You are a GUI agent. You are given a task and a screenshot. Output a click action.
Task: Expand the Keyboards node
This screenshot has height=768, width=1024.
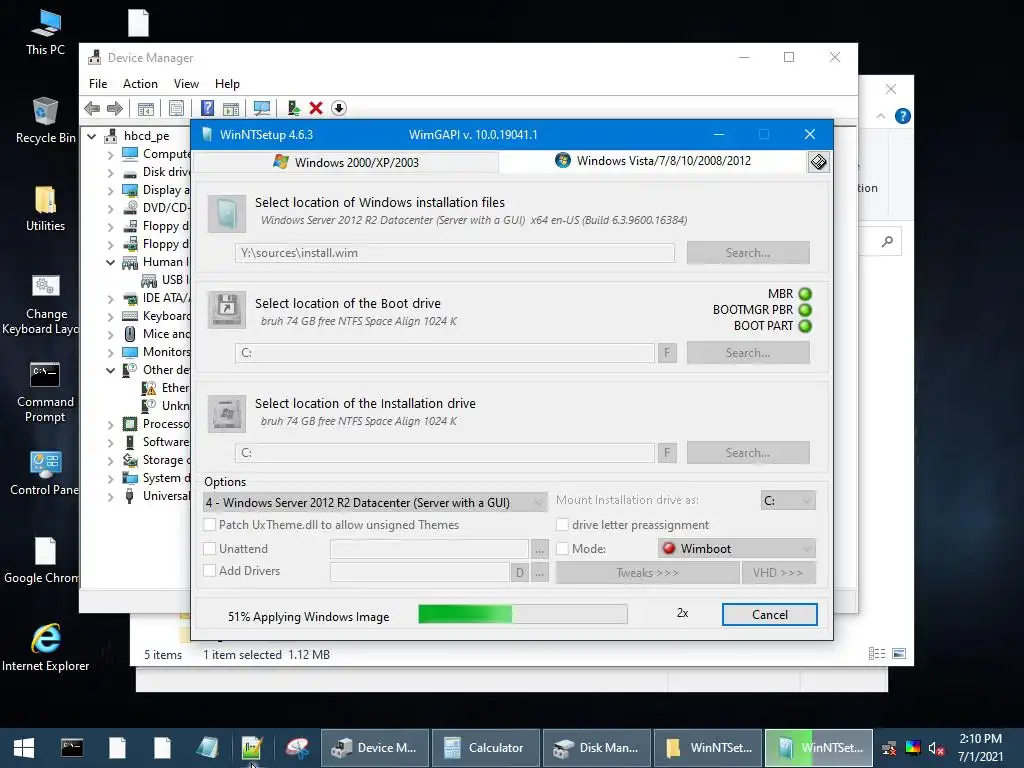(110, 317)
